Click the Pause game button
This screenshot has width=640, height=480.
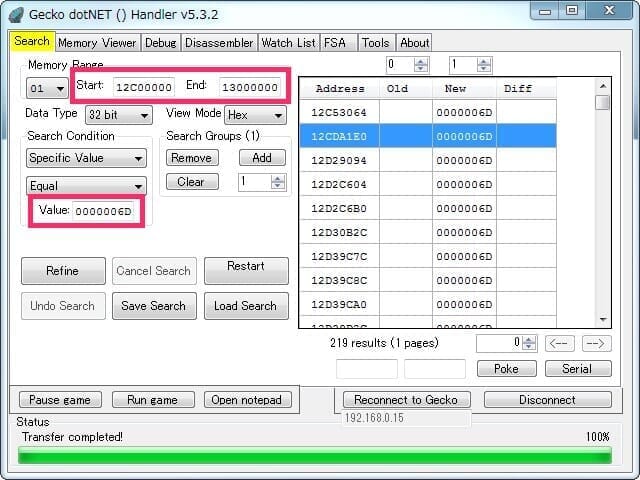click(59, 400)
